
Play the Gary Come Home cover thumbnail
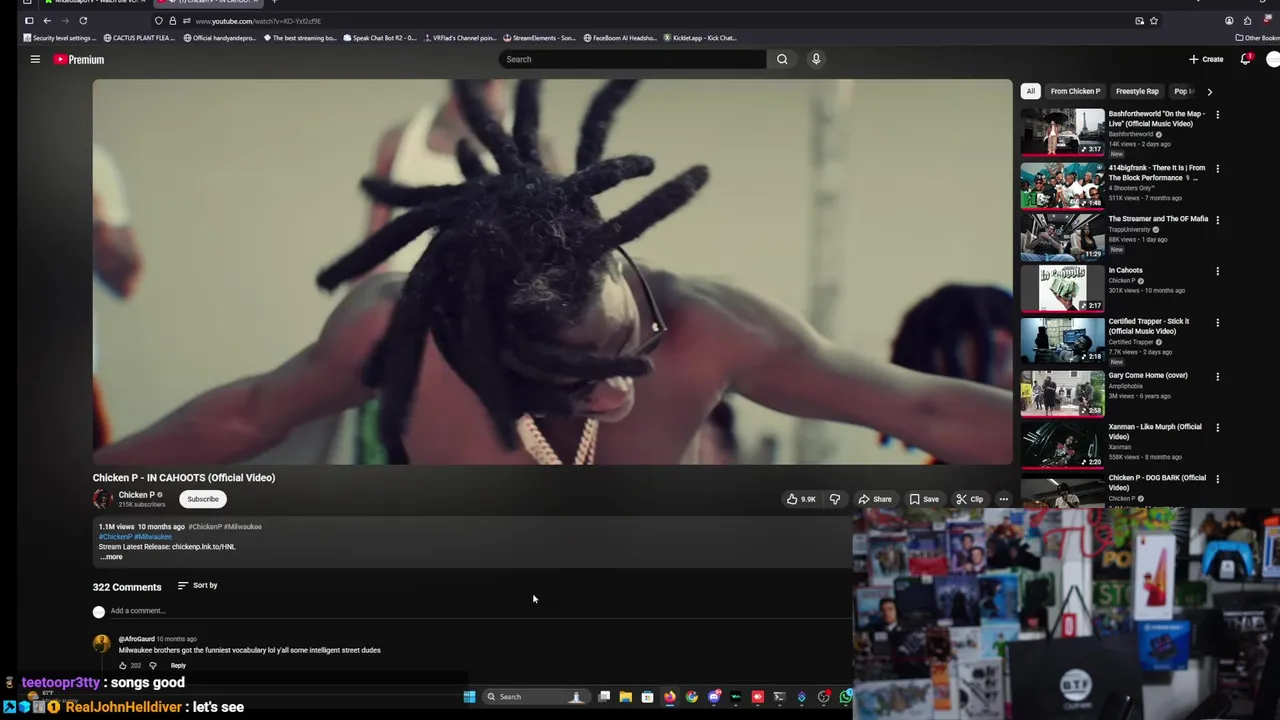(x=1062, y=393)
